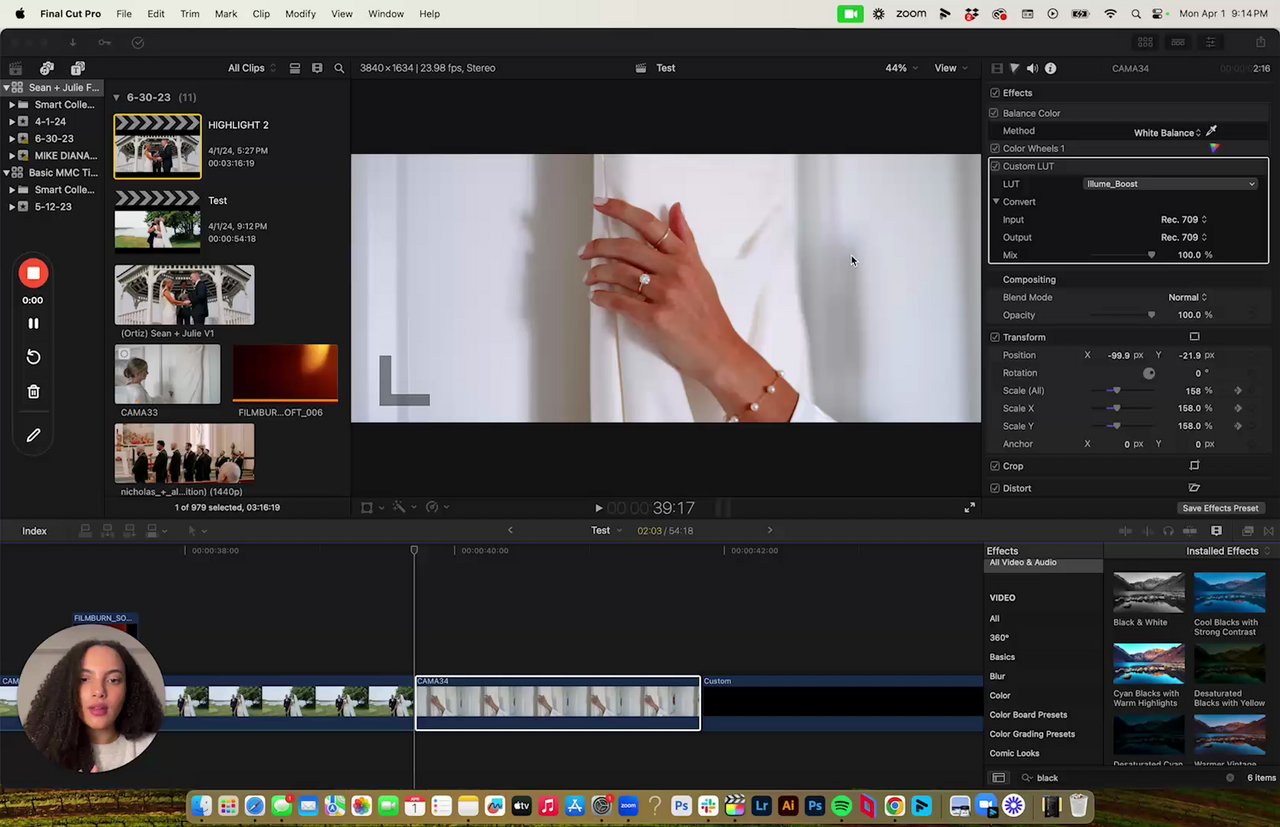Open Spotify from the Dock
The width and height of the screenshot is (1280, 827).
[841, 805]
